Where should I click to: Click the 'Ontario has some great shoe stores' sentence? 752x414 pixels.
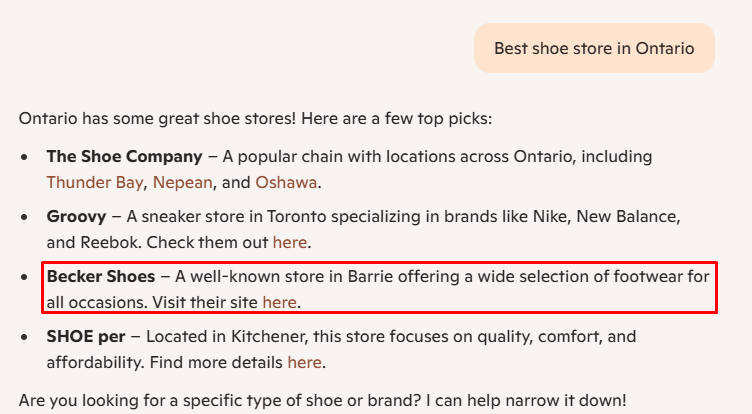[255, 119]
